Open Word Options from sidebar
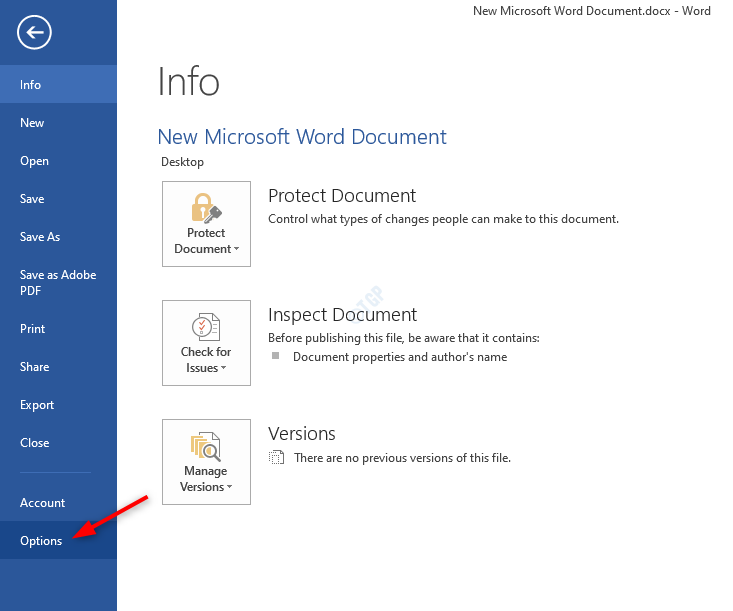The image size is (733, 611). coord(58,540)
